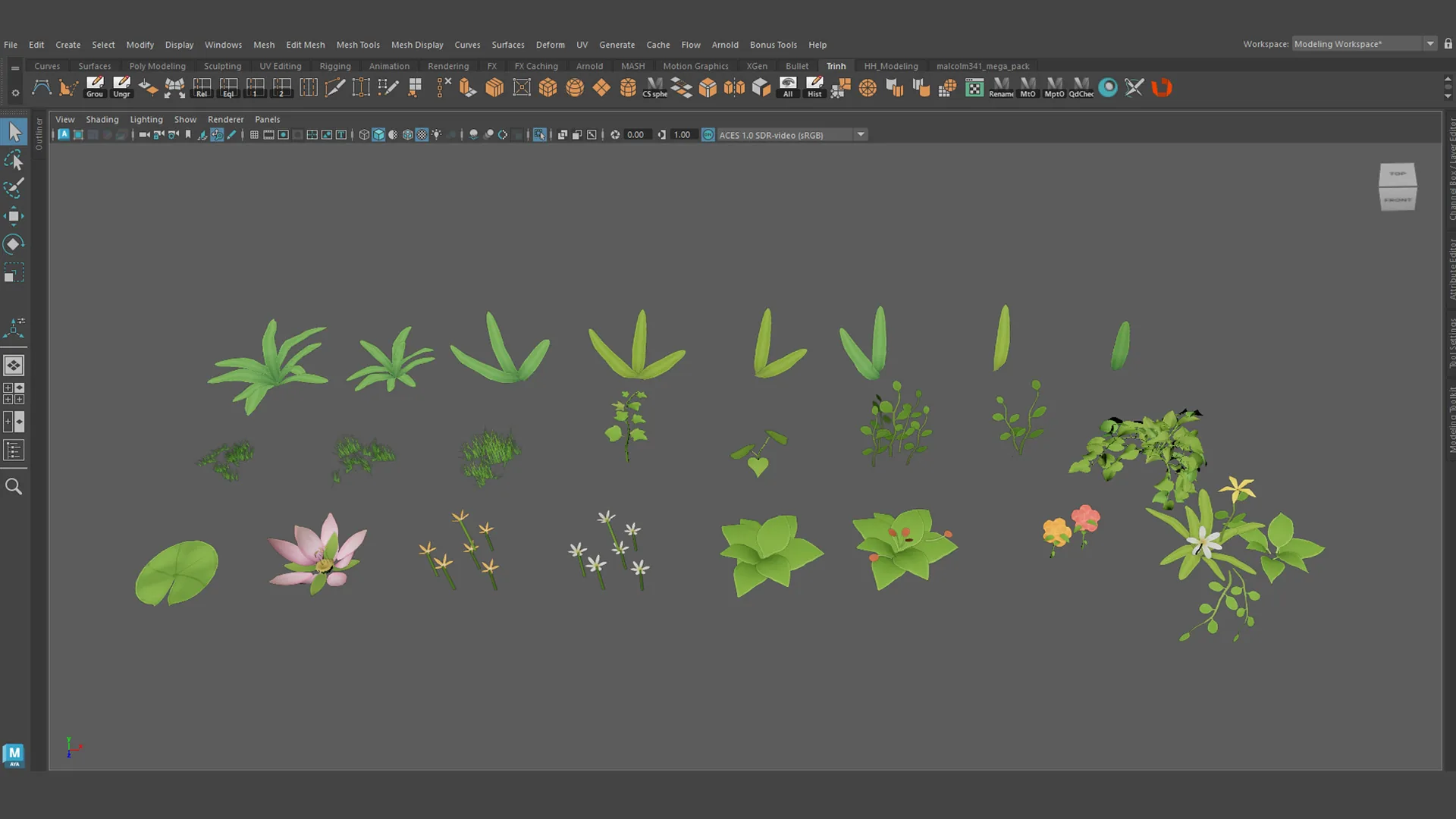Open the Mesh Tools menu

click(x=358, y=45)
